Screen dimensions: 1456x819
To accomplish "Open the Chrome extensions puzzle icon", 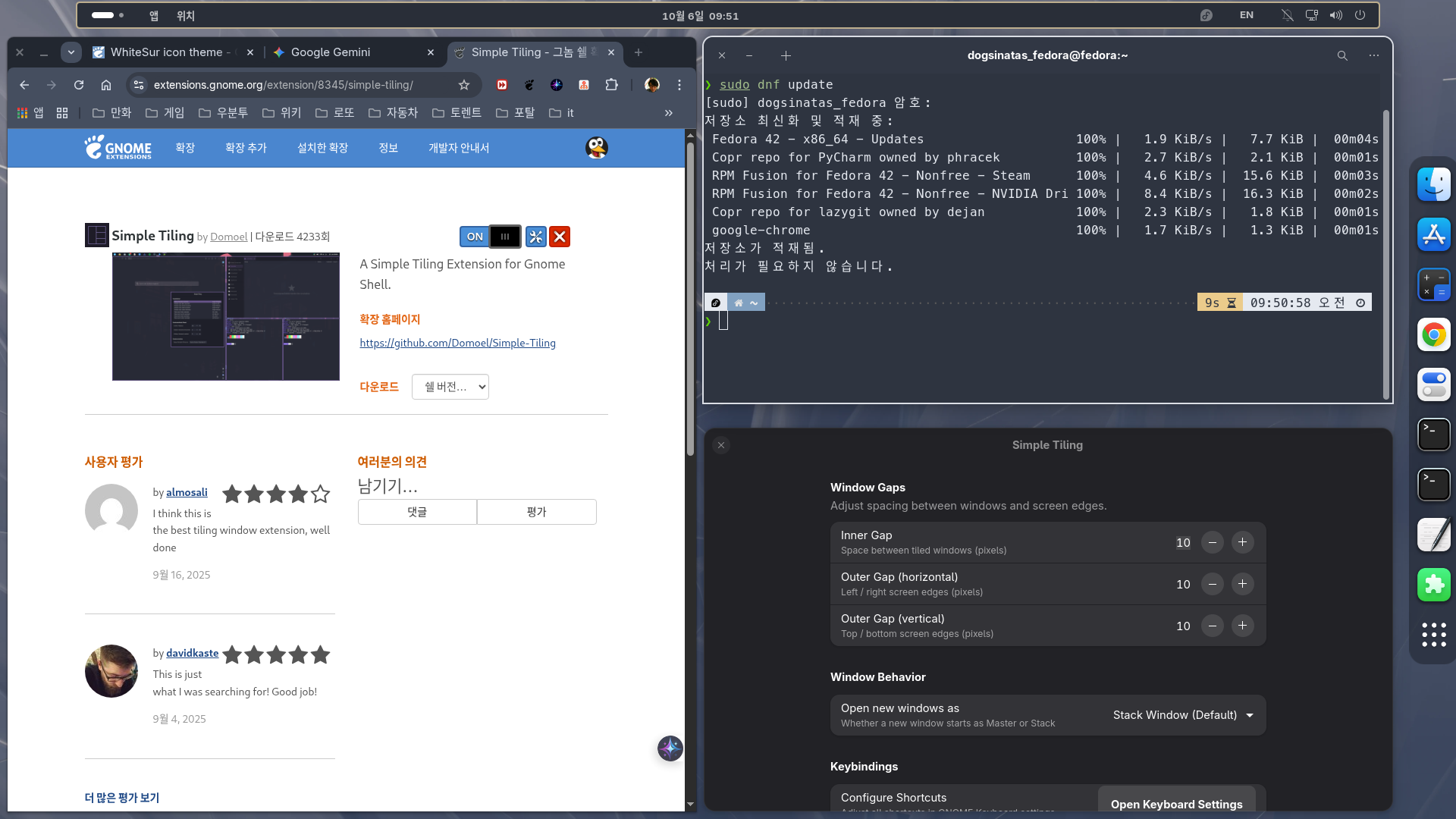I will 611,85.
